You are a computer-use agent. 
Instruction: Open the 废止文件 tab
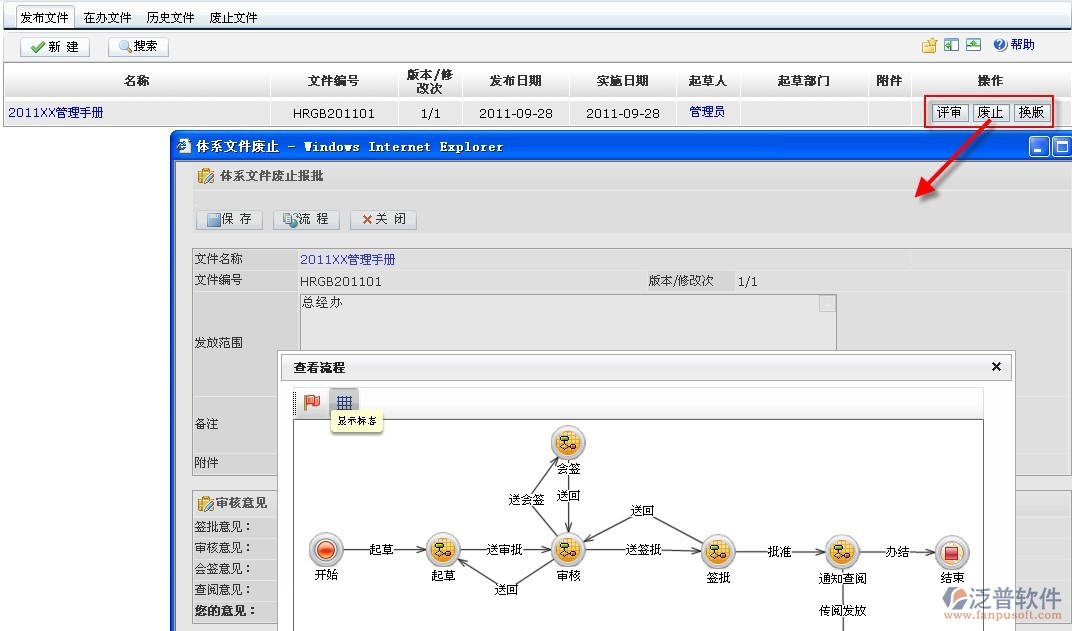tap(233, 18)
